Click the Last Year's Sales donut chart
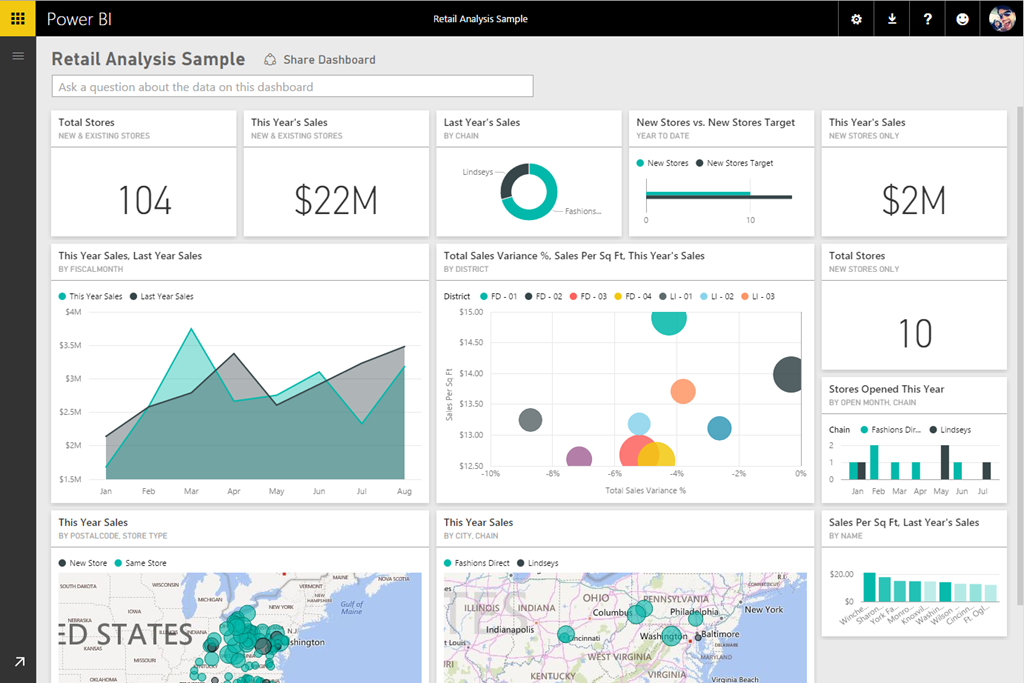Image resolution: width=1024 pixels, height=683 pixels. point(529,191)
